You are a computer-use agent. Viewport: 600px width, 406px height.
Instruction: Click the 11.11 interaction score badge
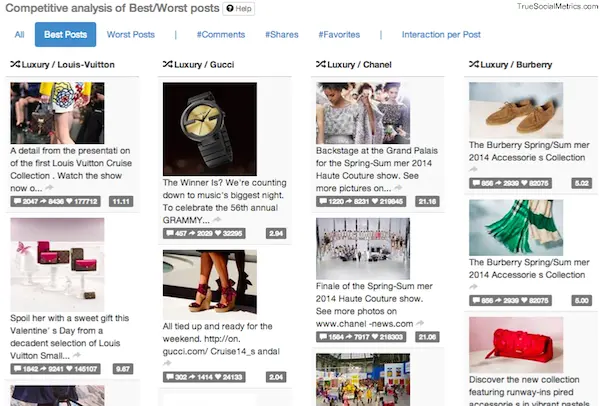[121, 201]
